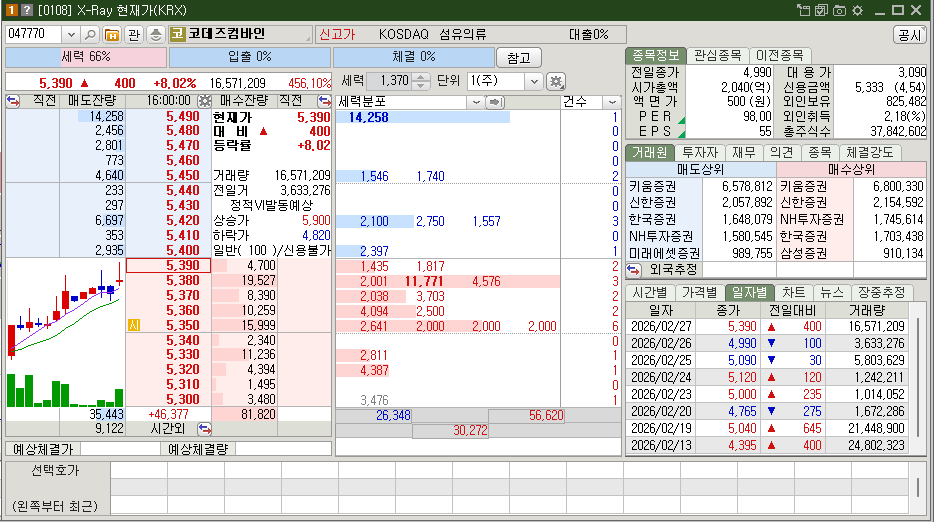Screen dimensions: 934x522
Task: Open the 장중추정 tab
Action: point(882,293)
